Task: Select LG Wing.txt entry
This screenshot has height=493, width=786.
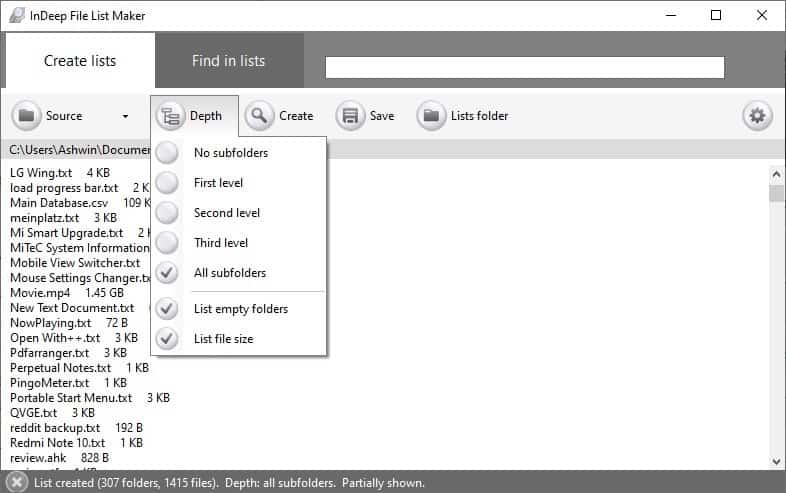Action: pos(60,173)
